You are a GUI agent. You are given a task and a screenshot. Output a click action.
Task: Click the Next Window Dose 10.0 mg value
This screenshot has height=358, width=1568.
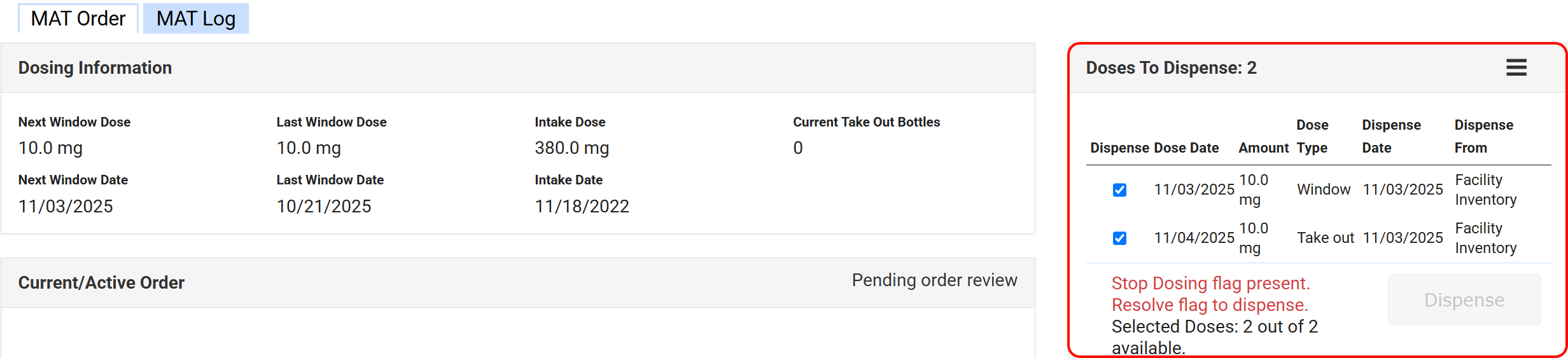point(51,148)
